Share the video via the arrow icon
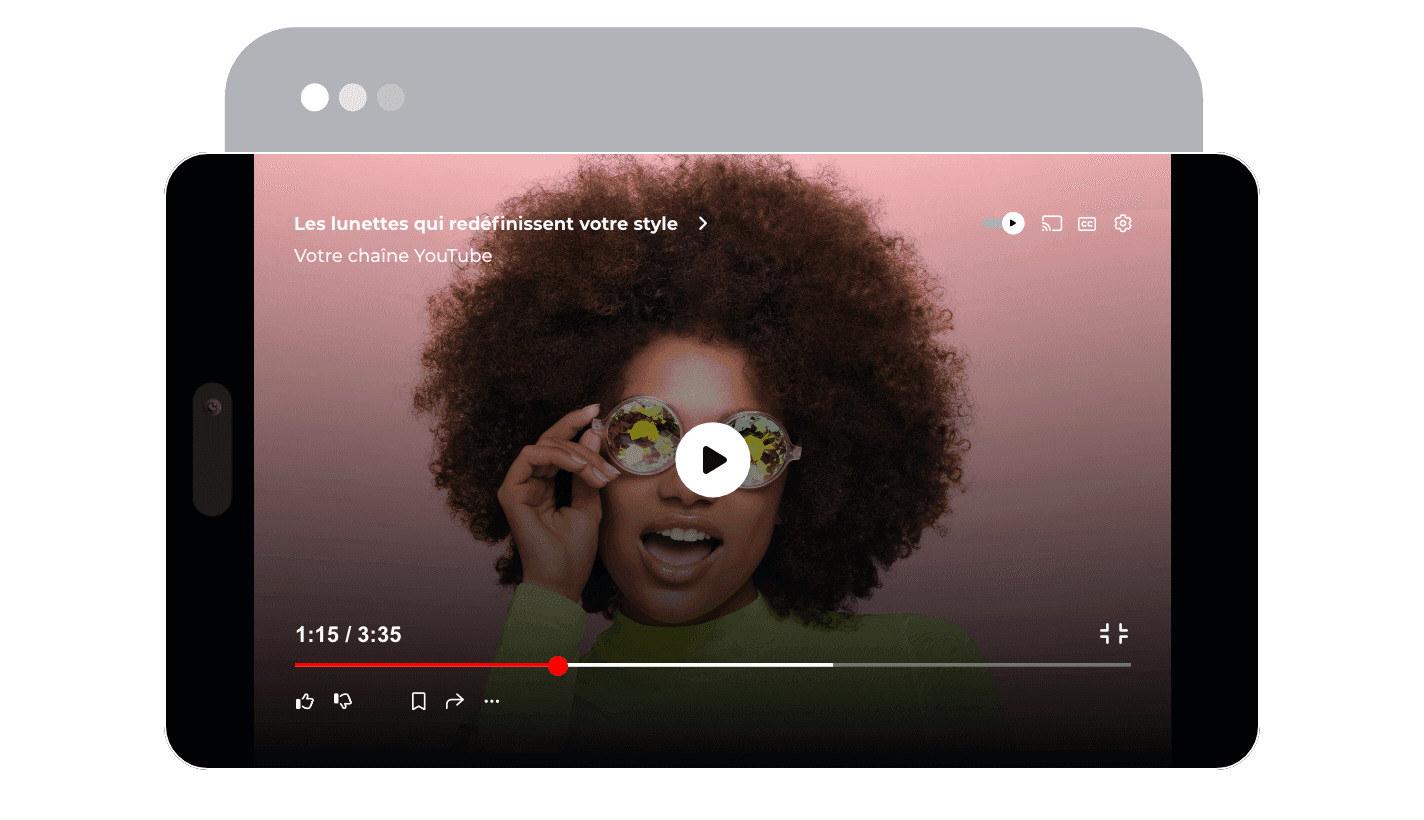The height and width of the screenshot is (820, 1424). tap(455, 701)
